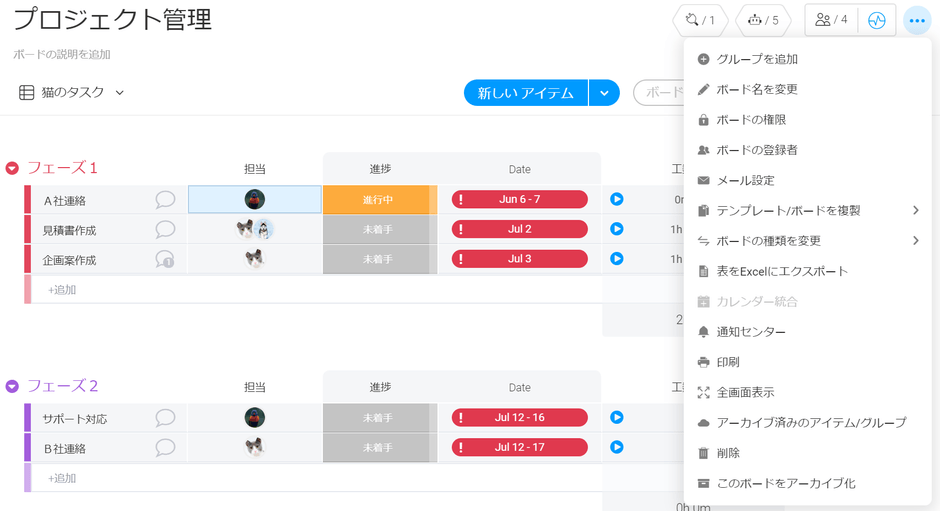Open the 猫のタスク view dropdown

72,93
